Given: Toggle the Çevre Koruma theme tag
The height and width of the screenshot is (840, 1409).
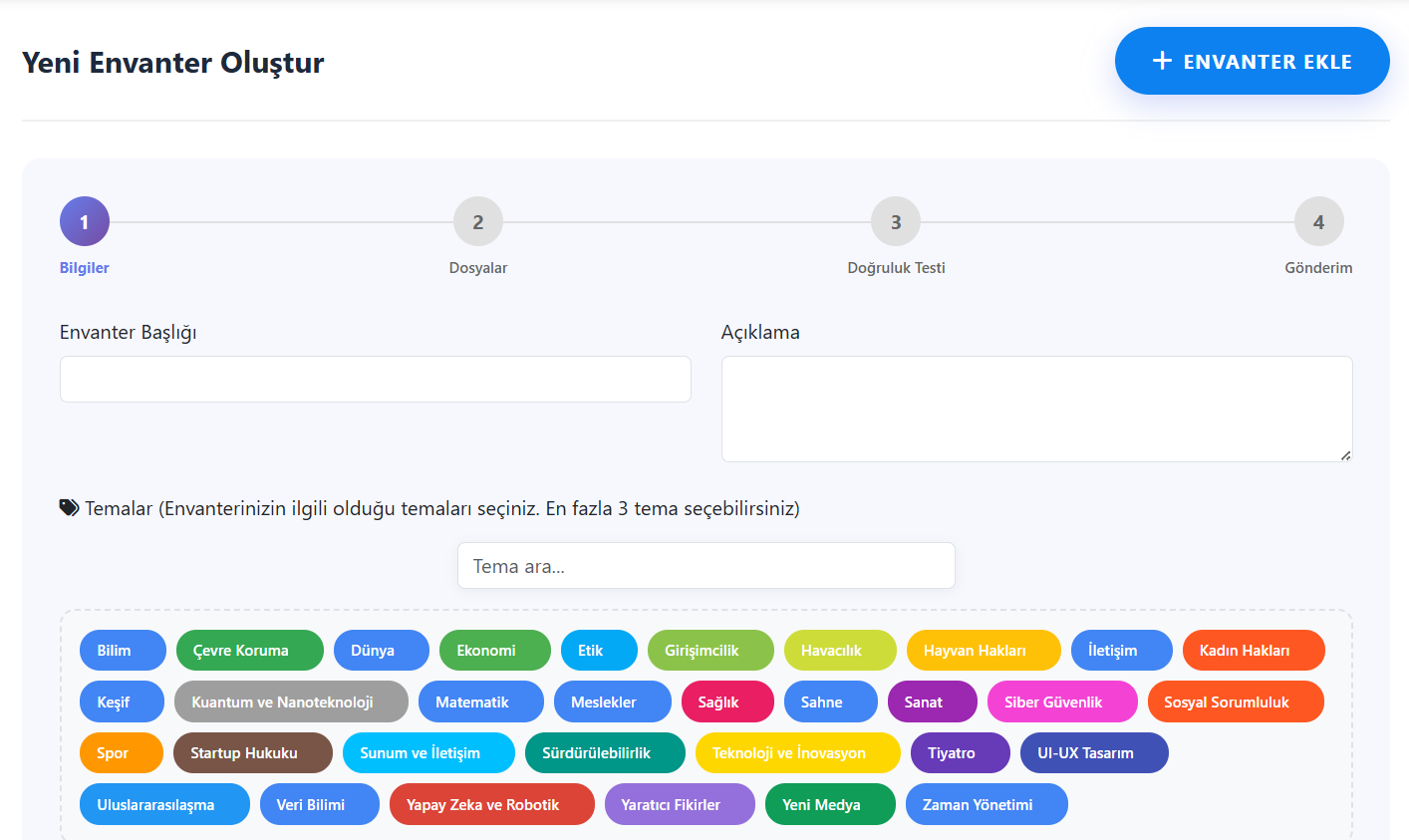Looking at the screenshot, I should click(x=250, y=651).
